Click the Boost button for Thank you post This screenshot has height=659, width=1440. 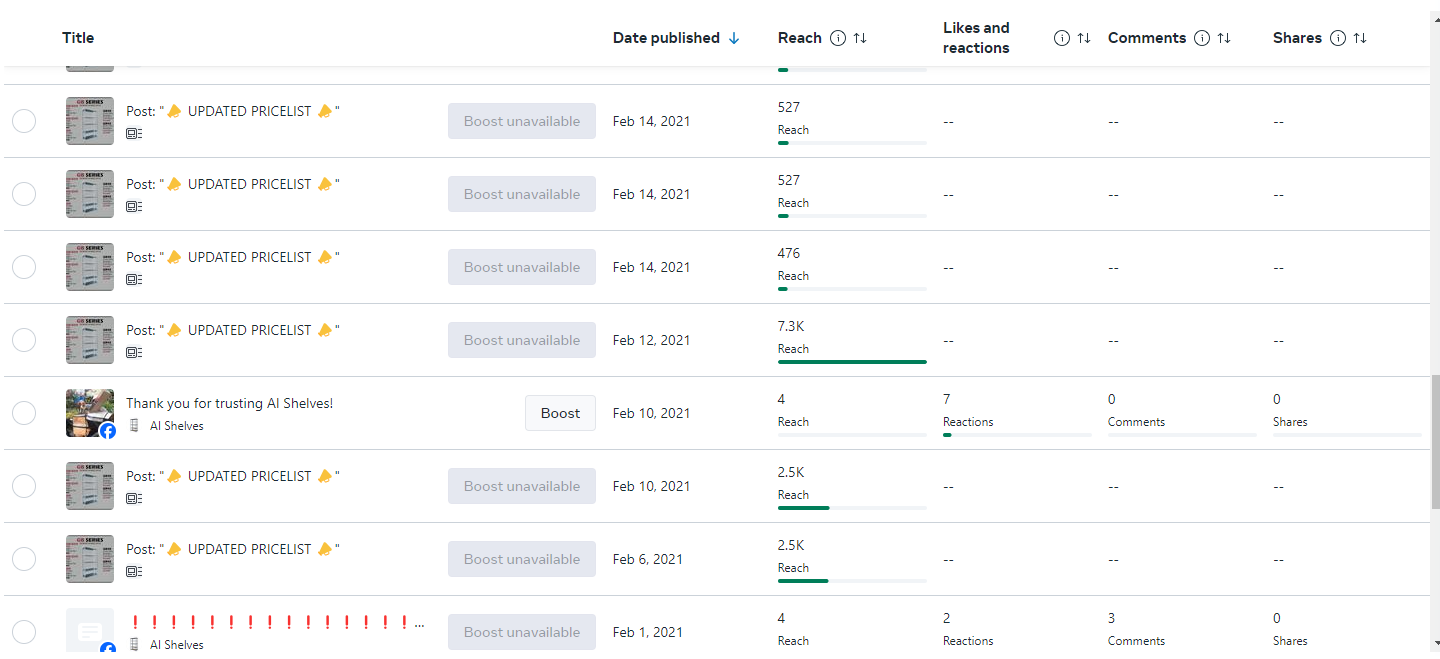560,413
